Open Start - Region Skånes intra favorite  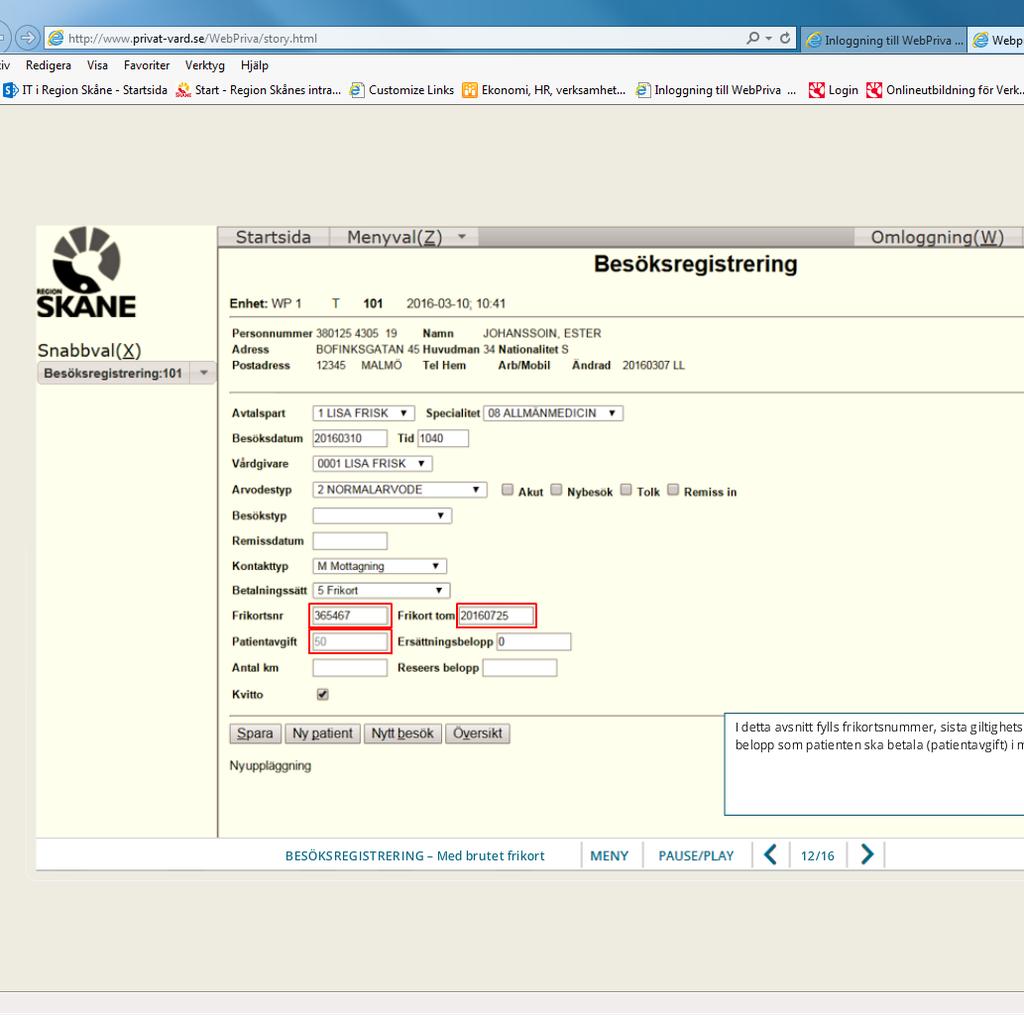click(259, 90)
